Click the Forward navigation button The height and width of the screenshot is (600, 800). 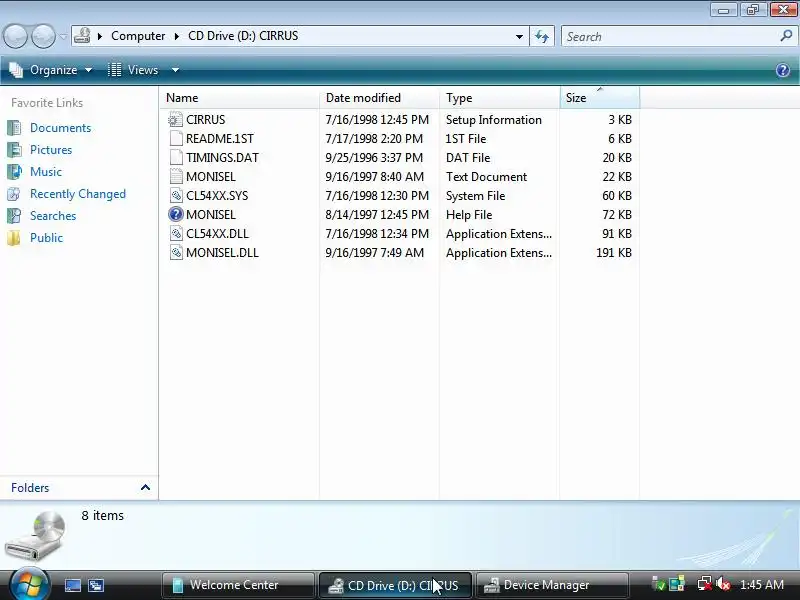pyautogui.click(x=43, y=36)
